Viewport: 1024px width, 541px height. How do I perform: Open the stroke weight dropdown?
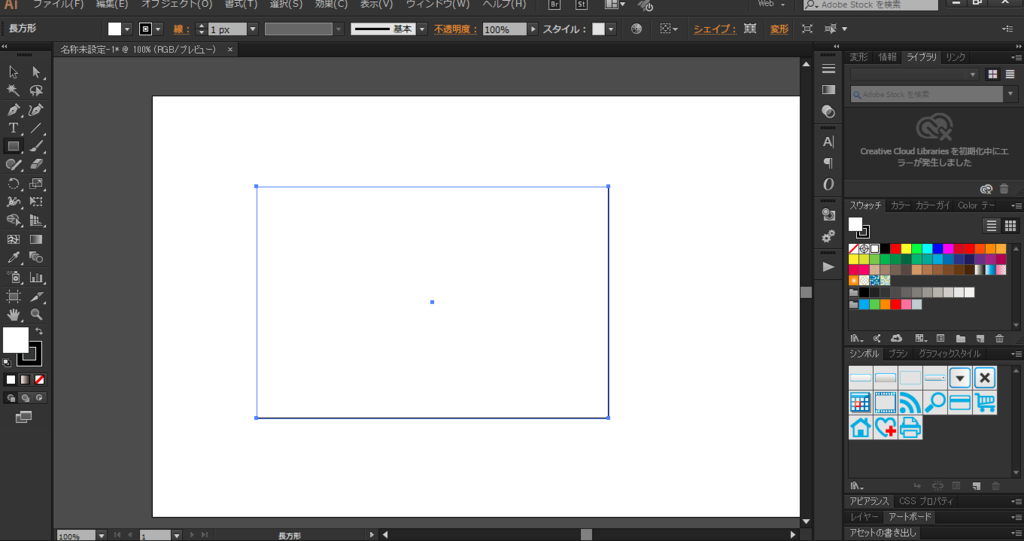coord(253,29)
